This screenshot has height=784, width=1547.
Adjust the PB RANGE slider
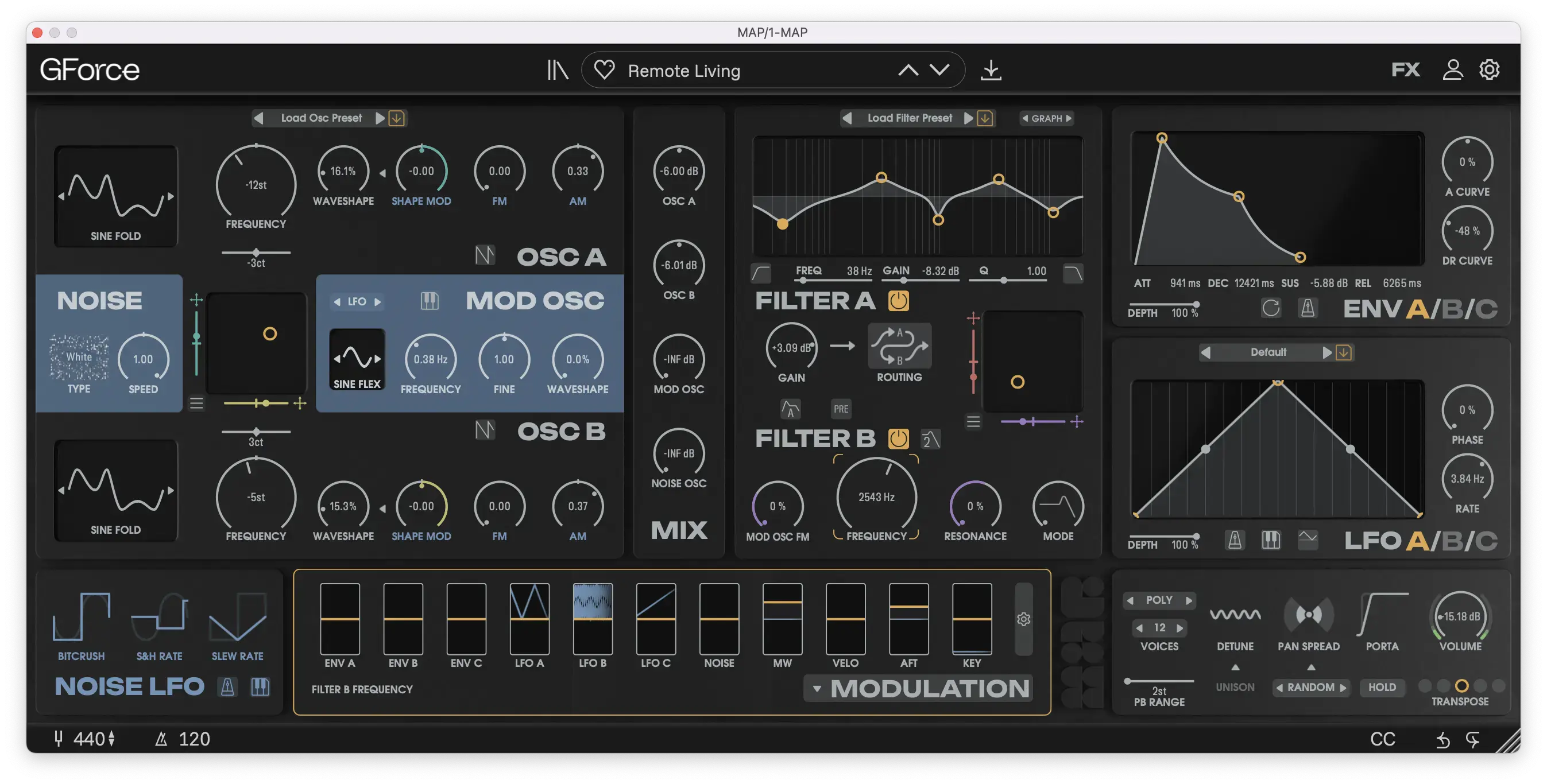click(1159, 681)
